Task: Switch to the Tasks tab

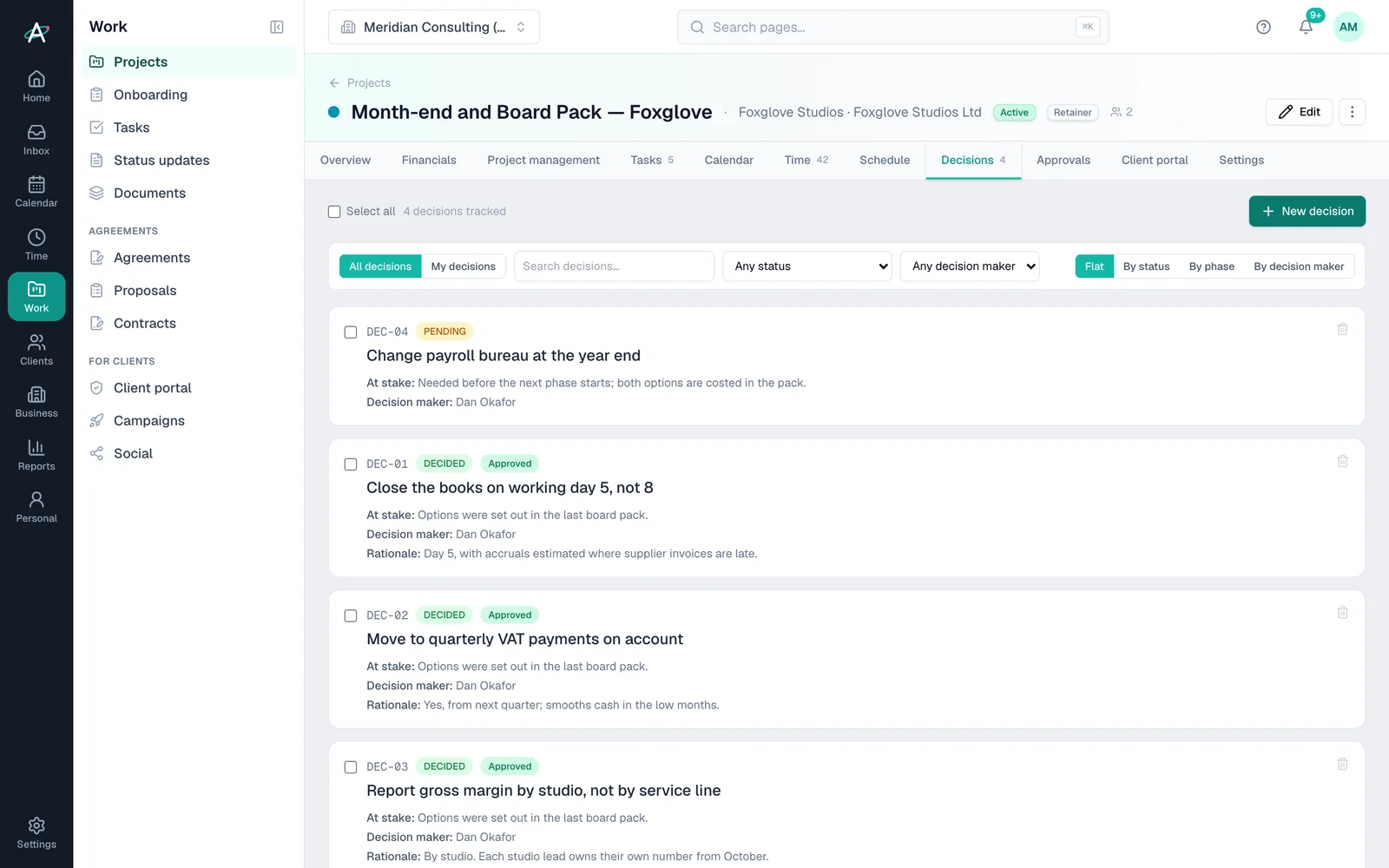Action: [x=652, y=160]
